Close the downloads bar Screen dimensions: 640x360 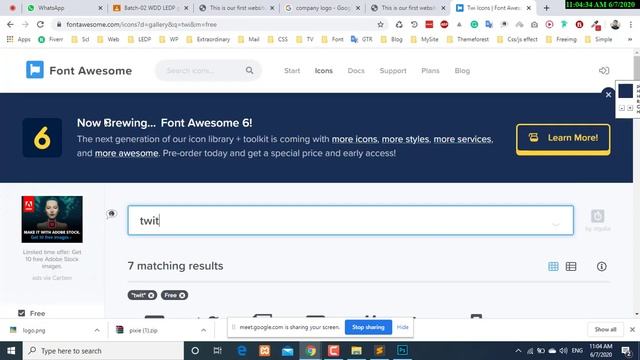632,329
